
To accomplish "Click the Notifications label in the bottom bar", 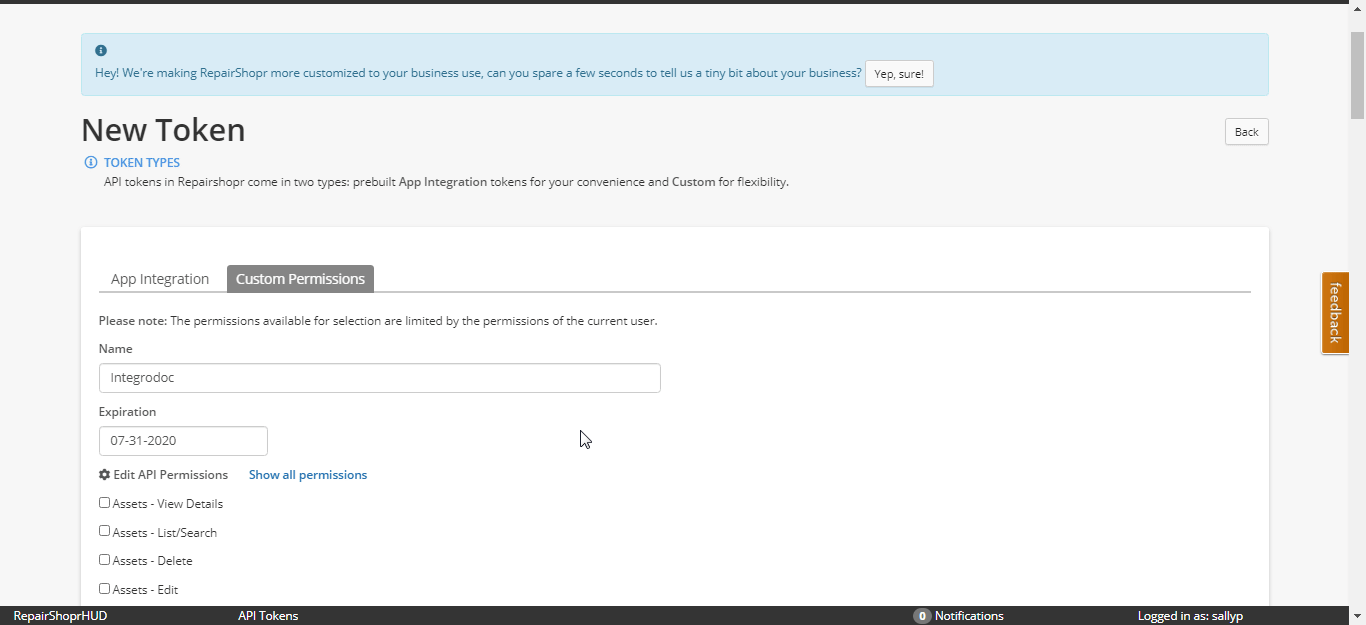I will click(969, 616).
